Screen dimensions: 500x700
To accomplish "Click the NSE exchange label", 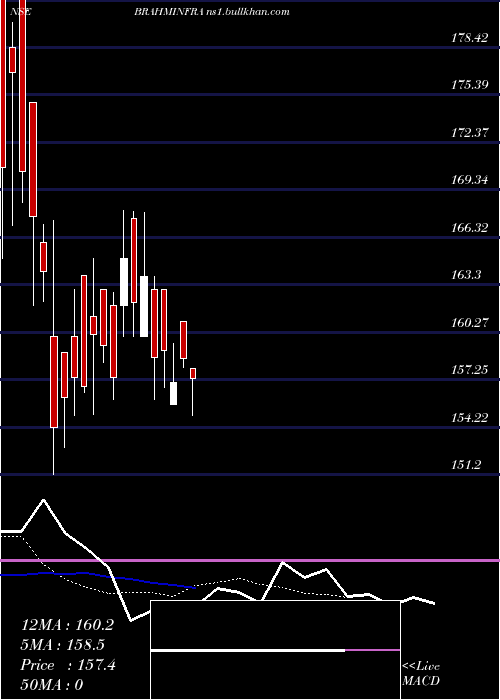I will coord(20,12).
